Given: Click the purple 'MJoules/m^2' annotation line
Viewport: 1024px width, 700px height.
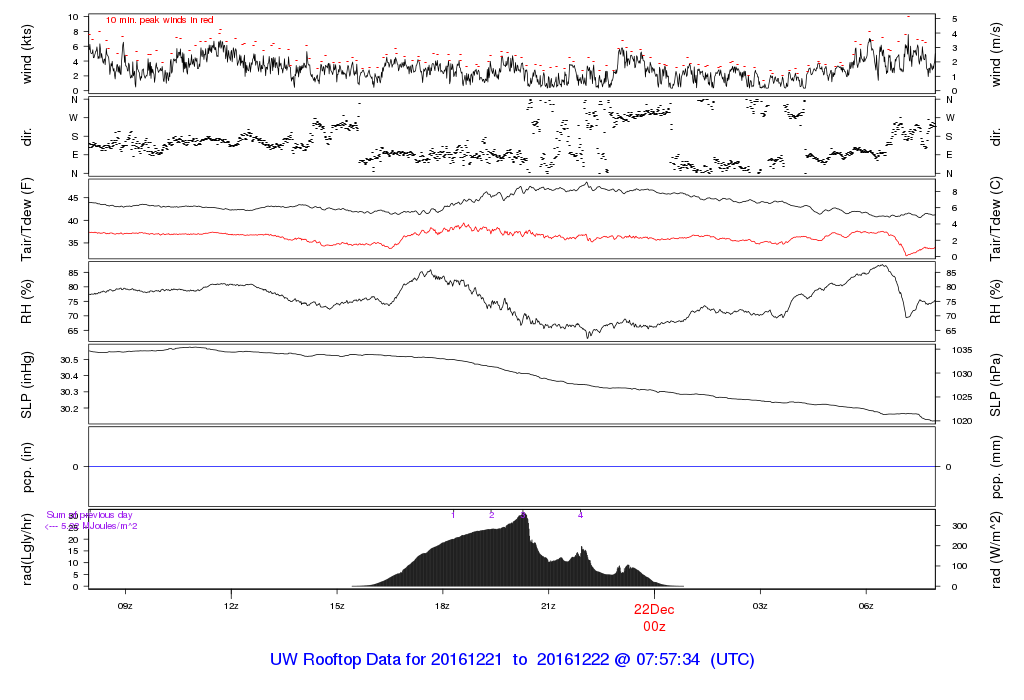Looking at the screenshot, I should (91, 526).
